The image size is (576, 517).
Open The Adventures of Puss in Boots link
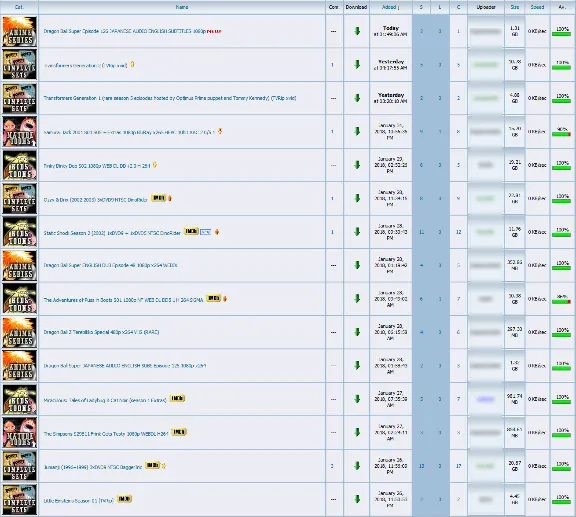[123, 300]
